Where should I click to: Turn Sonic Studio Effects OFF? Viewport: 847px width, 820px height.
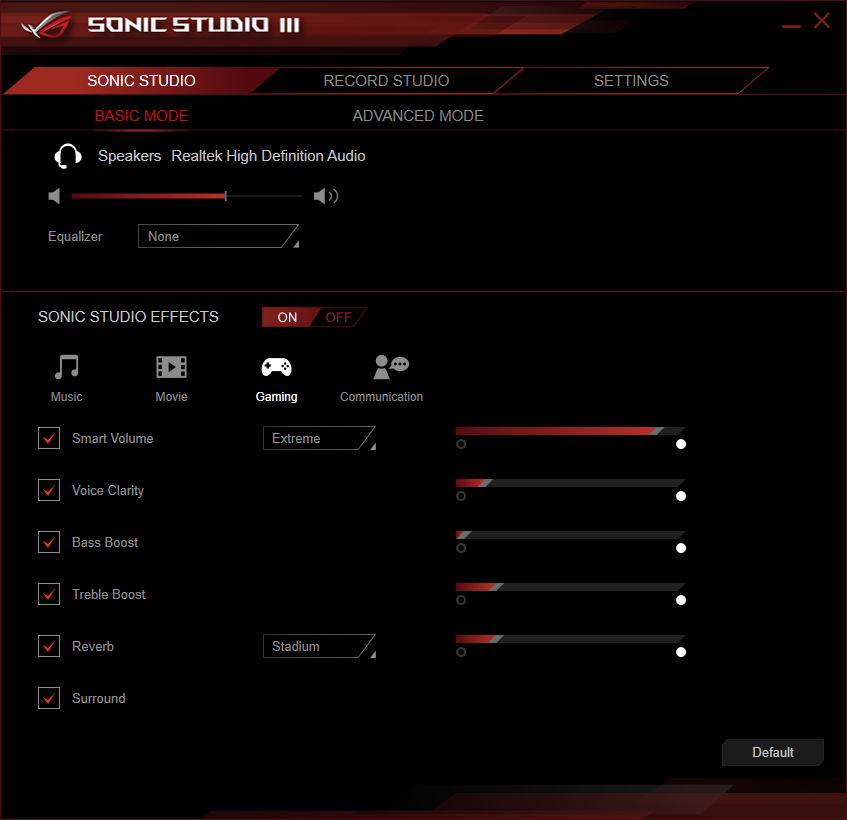(x=339, y=317)
